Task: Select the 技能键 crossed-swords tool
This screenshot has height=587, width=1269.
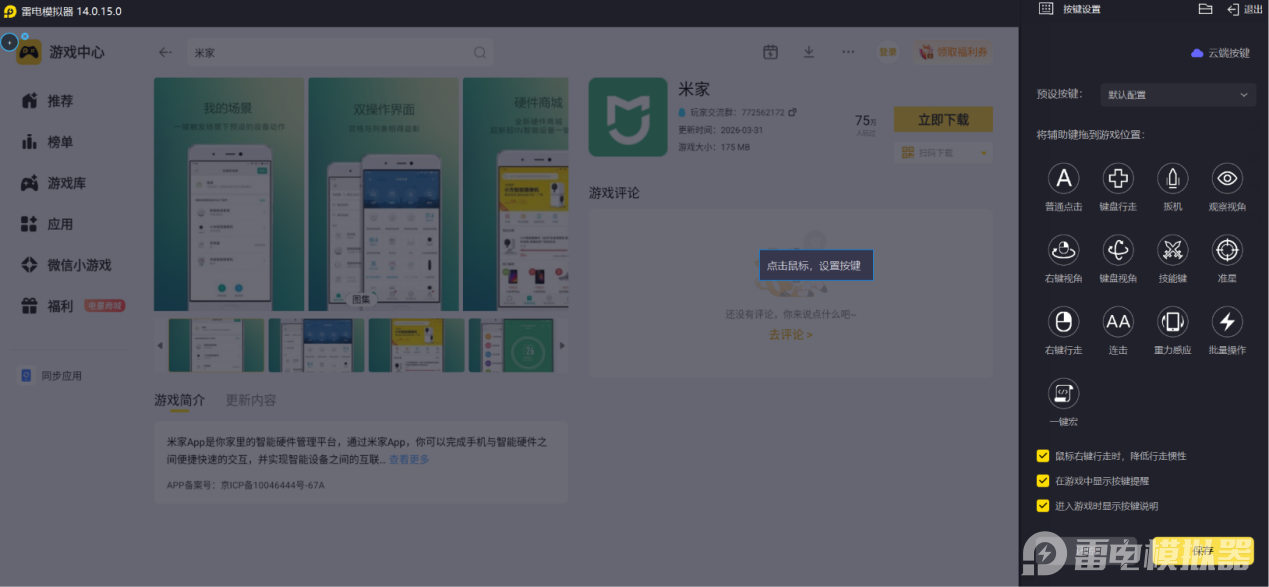Action: point(1172,250)
